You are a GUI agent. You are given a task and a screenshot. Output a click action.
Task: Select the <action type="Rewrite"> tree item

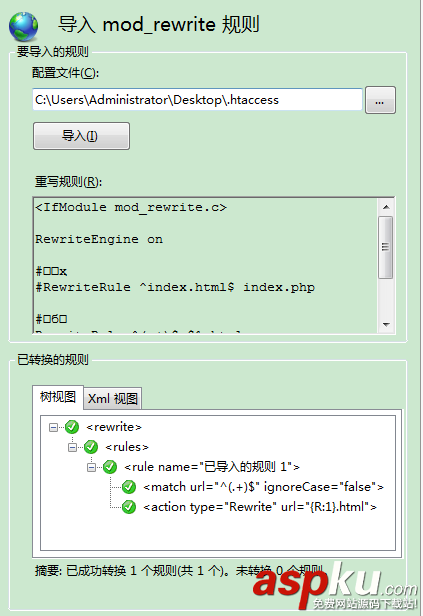click(x=260, y=507)
